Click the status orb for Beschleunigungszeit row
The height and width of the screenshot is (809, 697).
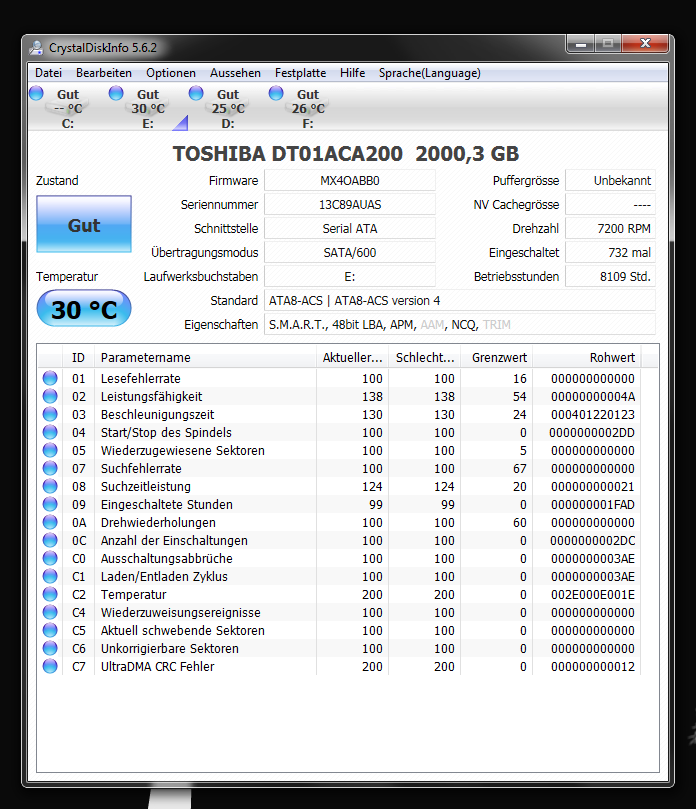pos(50,414)
